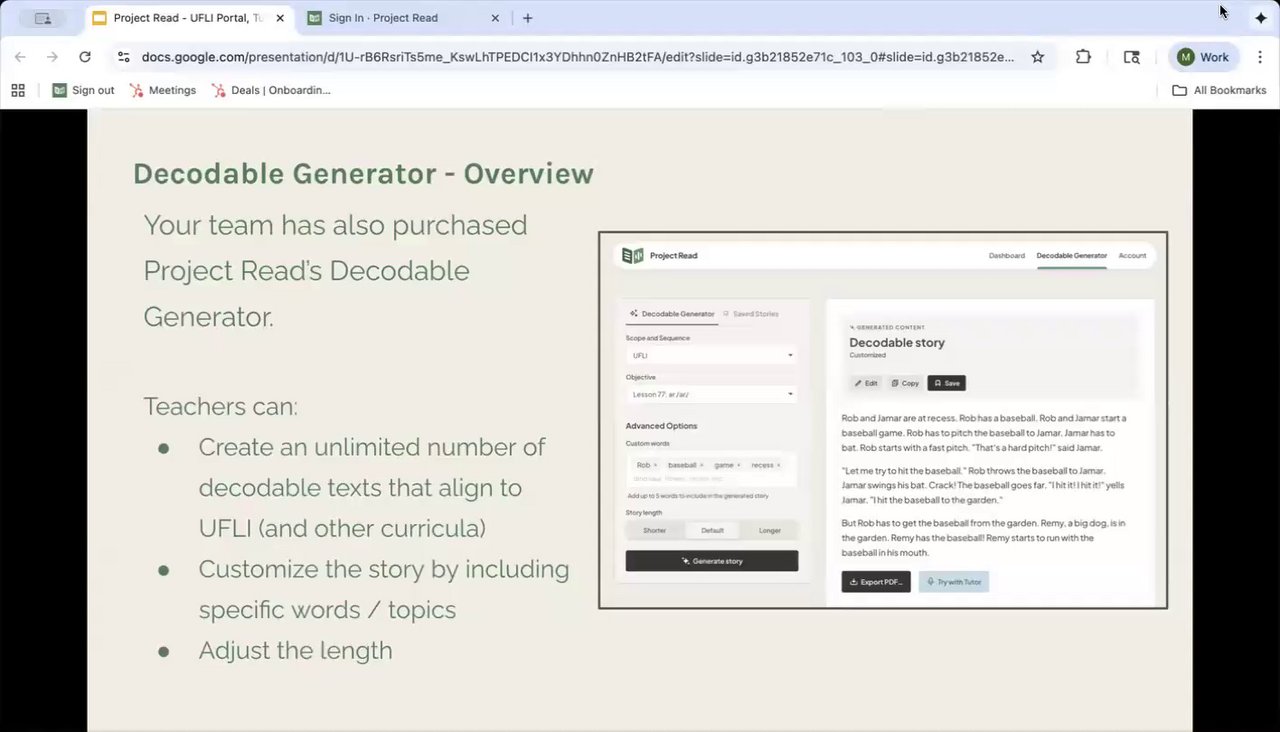Expand the Objective Lesson 77 dropdown
The height and width of the screenshot is (732, 1280).
[x=711, y=394]
